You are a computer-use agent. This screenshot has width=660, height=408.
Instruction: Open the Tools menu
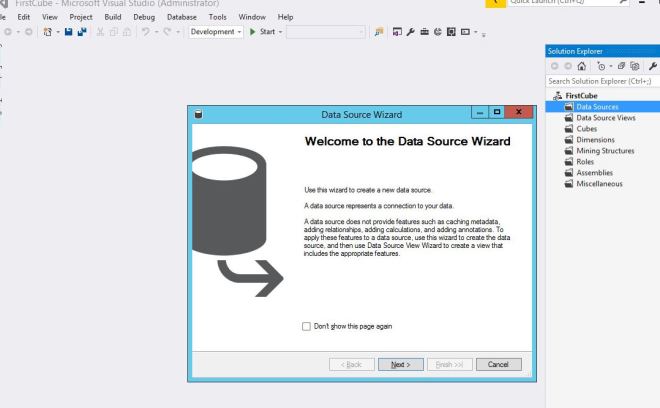(x=217, y=17)
